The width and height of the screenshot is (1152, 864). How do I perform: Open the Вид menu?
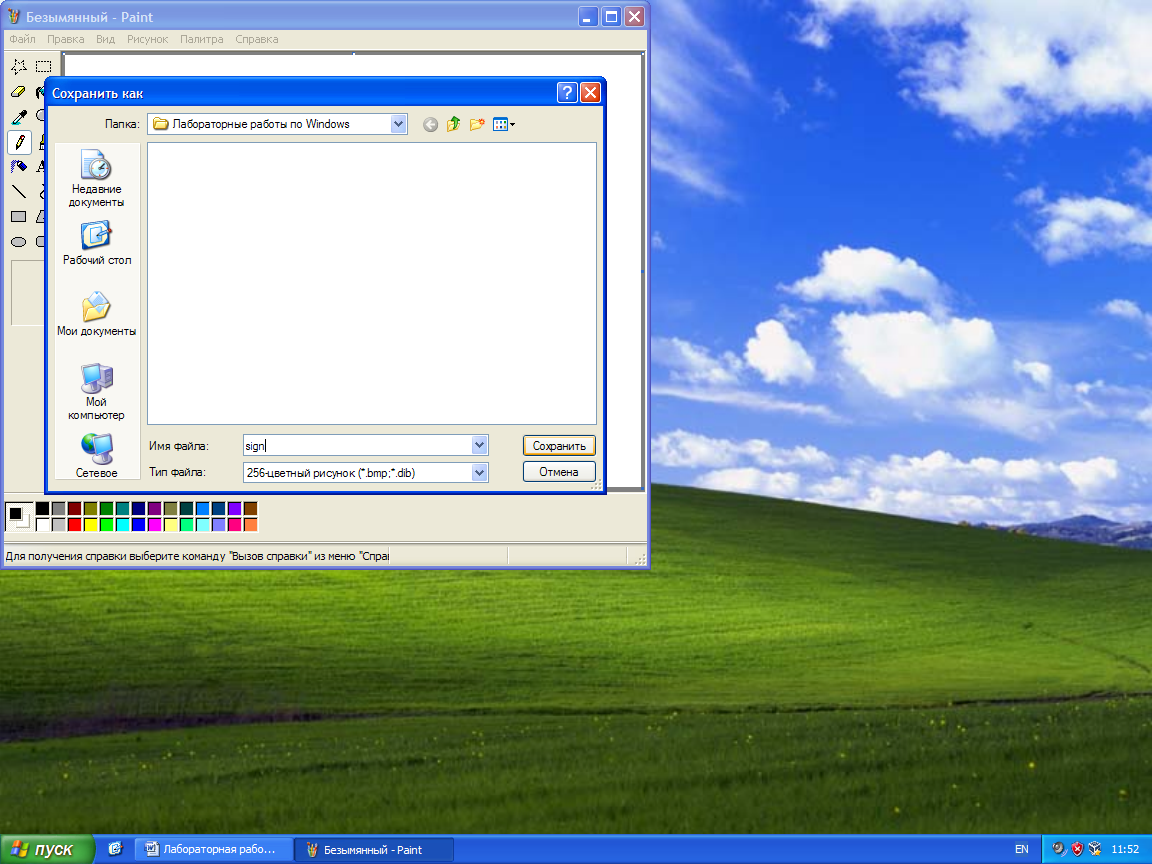[105, 39]
